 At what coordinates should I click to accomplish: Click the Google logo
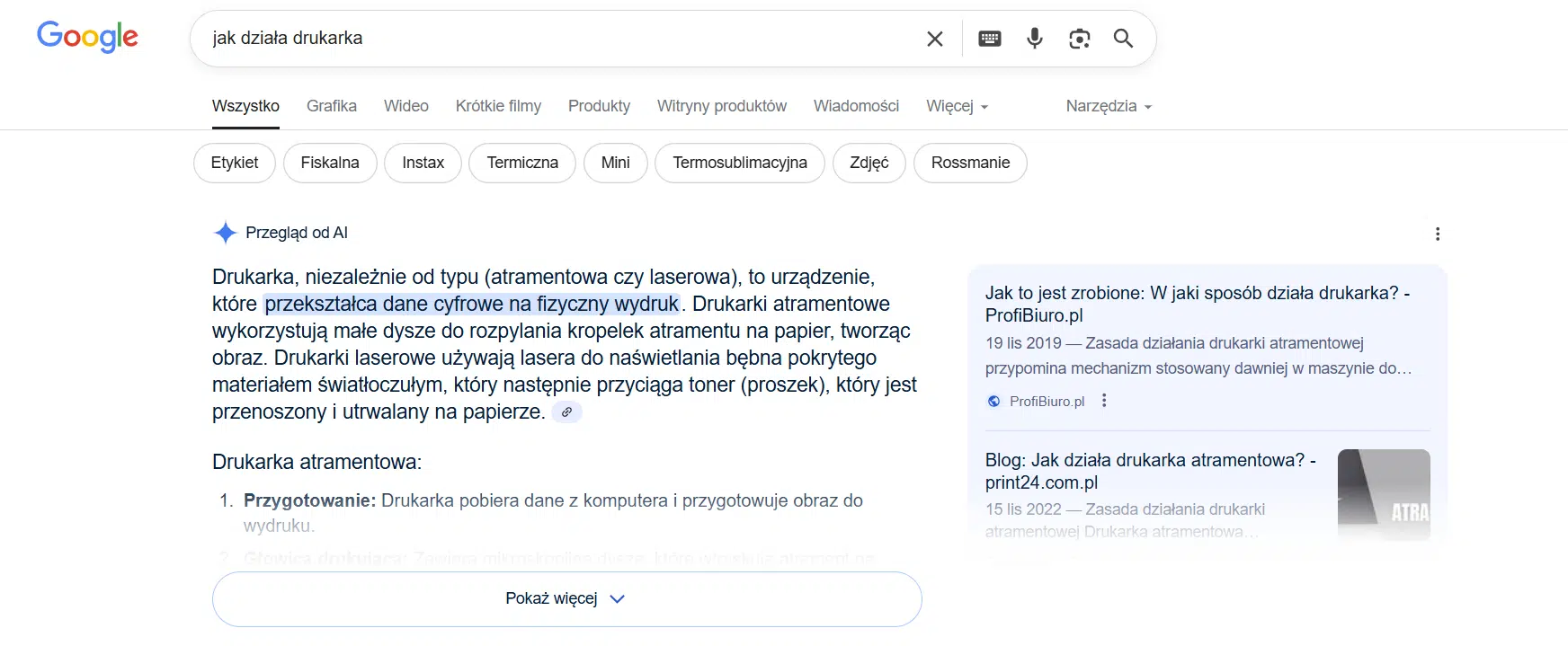tap(87, 37)
